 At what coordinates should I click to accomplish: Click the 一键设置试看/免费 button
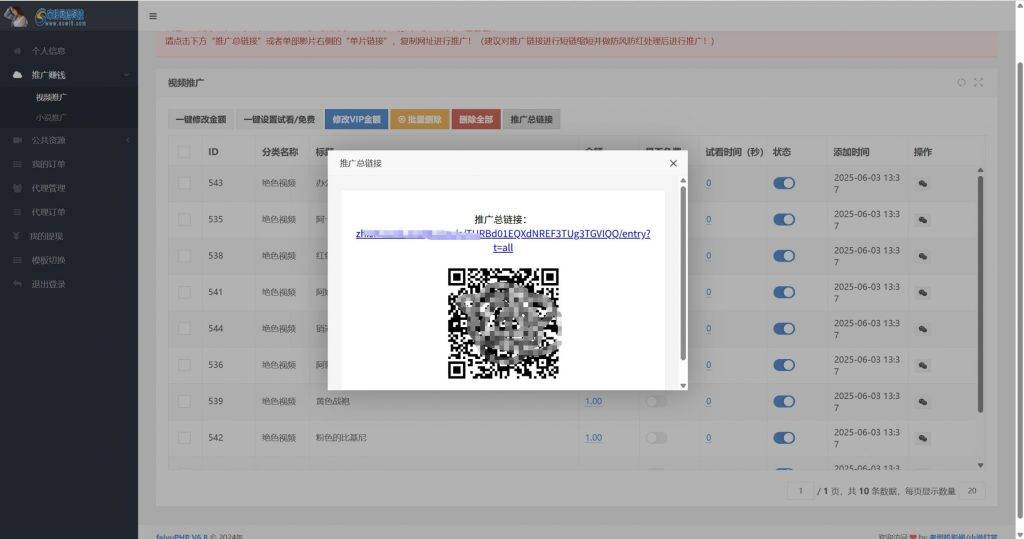pyautogui.click(x=279, y=120)
